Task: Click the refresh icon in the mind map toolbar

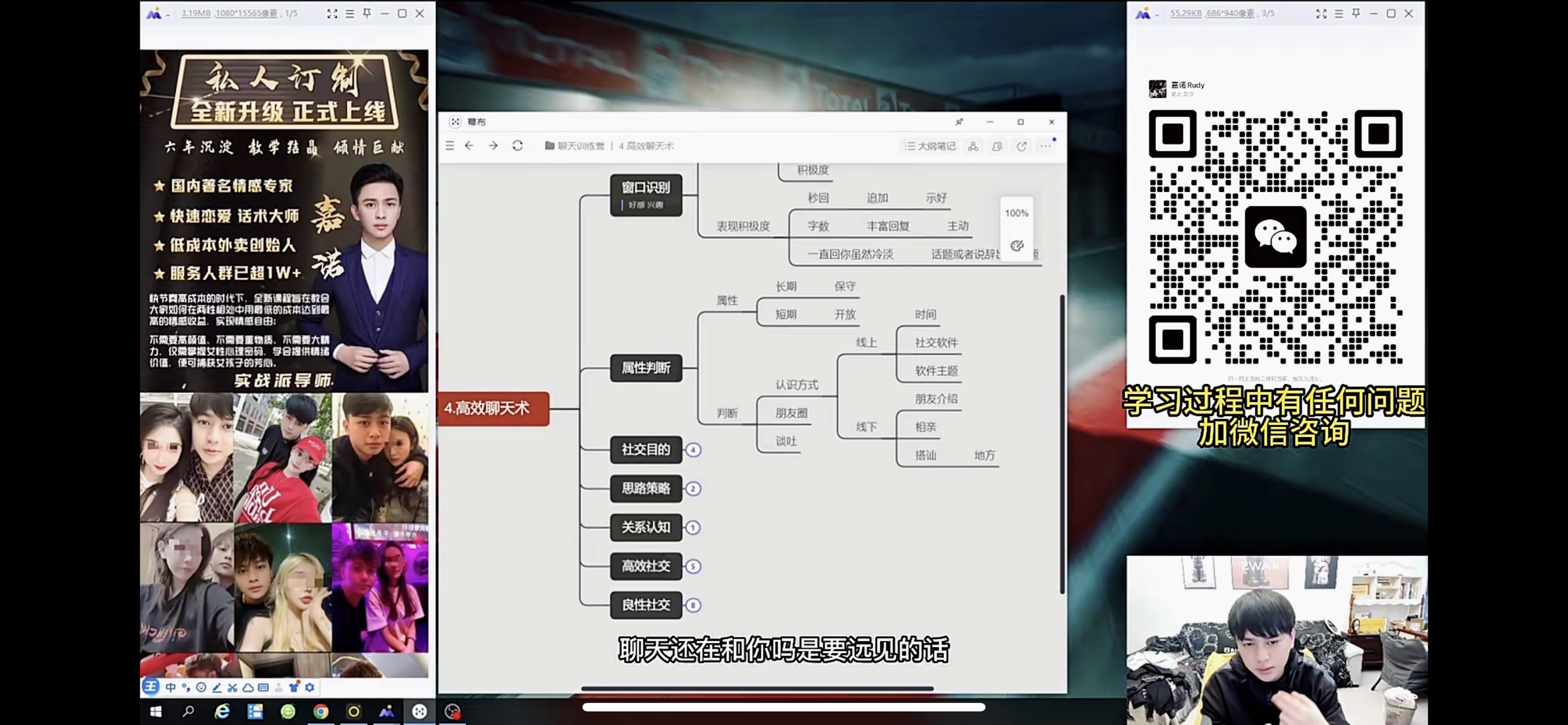Action: pos(517,146)
